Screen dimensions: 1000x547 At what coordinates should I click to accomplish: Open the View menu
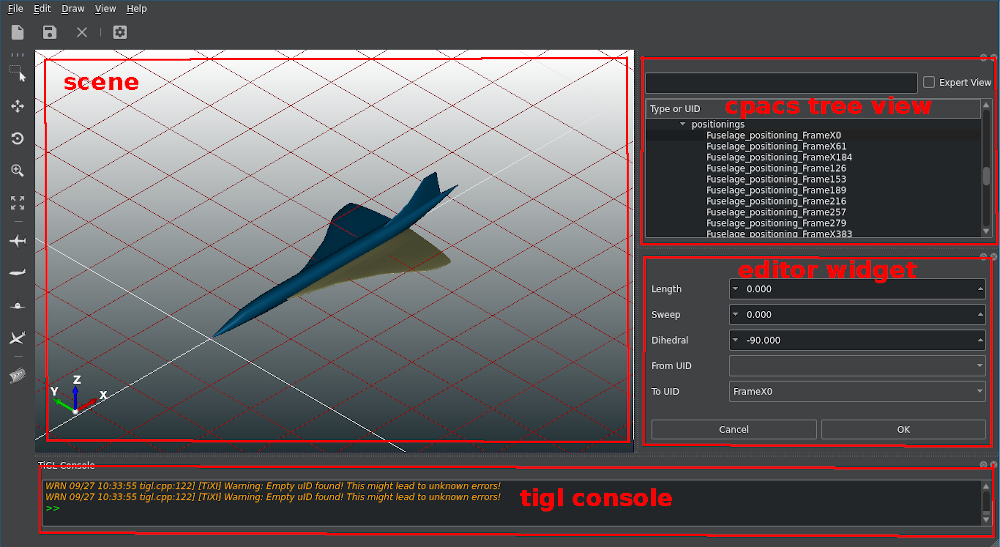(105, 8)
